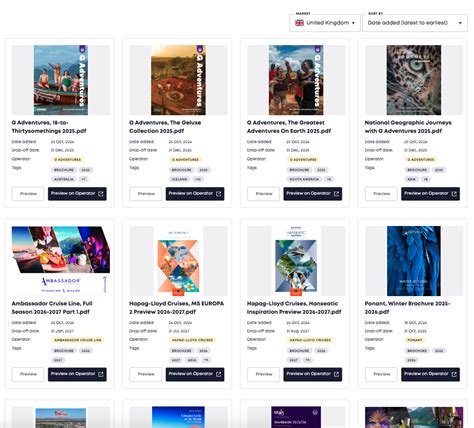Select the Ambassador Cruise Line operator tag

tap(78, 340)
